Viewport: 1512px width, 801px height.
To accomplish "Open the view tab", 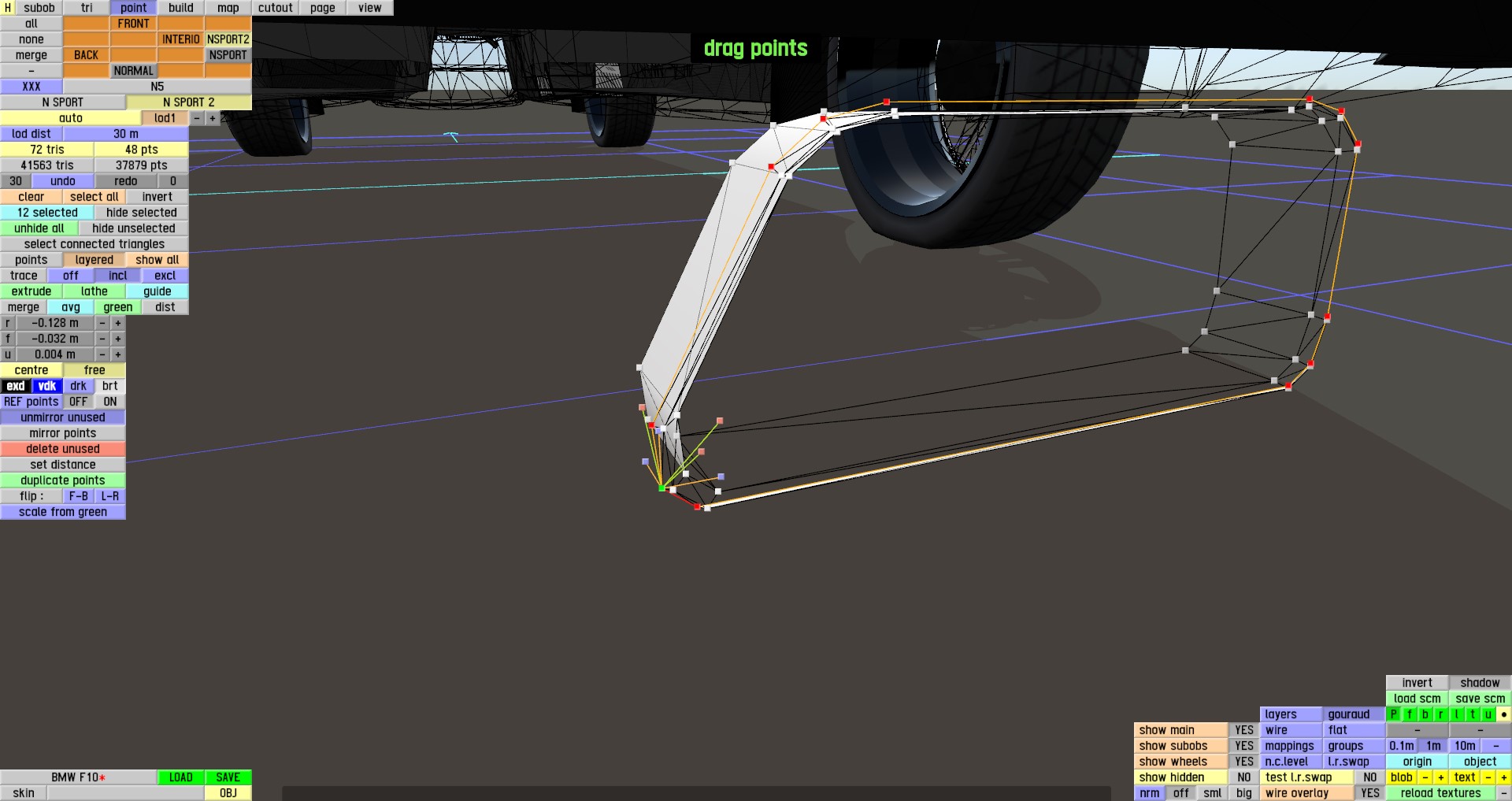I will pyautogui.click(x=370, y=8).
